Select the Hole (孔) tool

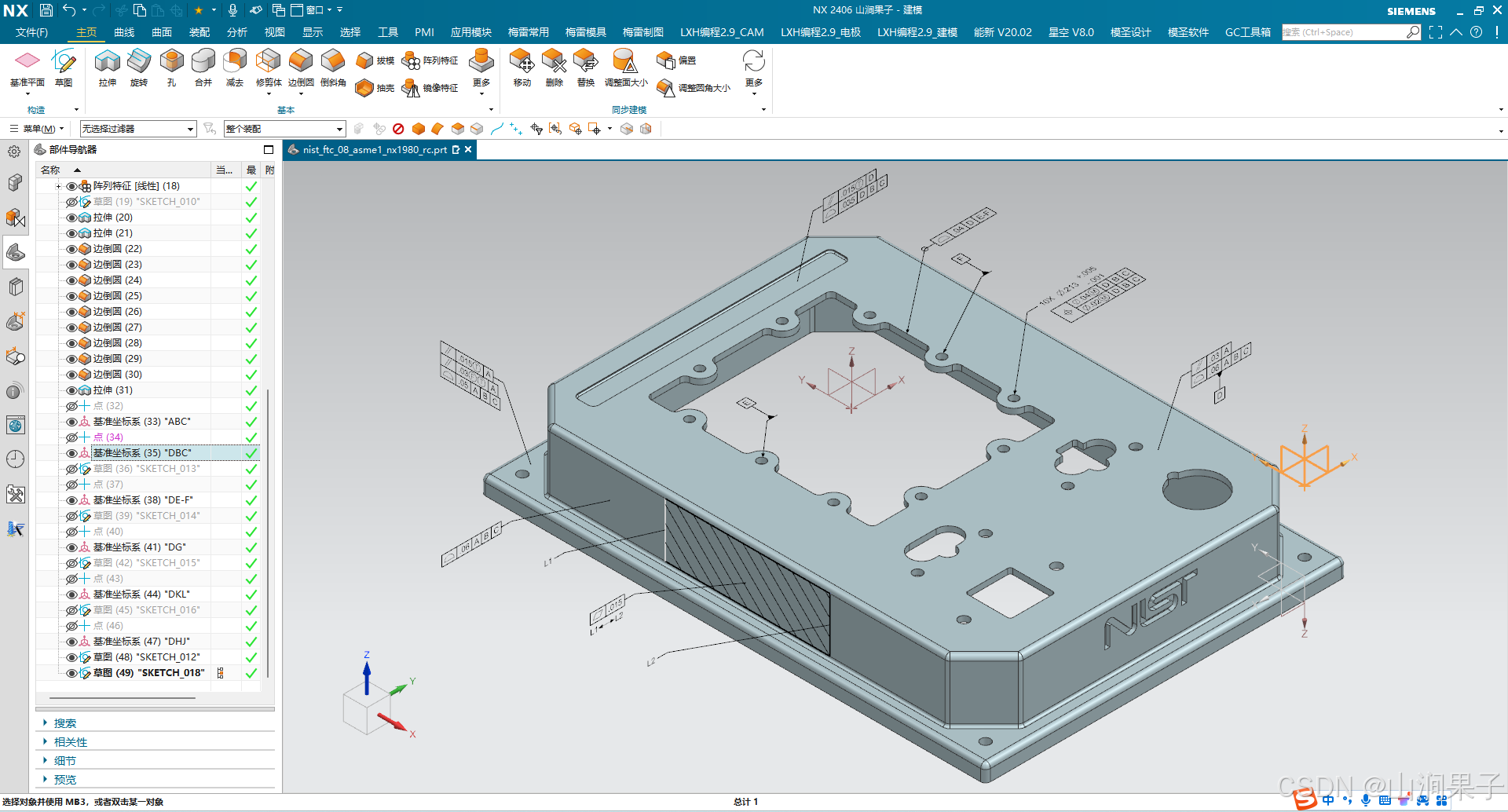[171, 68]
